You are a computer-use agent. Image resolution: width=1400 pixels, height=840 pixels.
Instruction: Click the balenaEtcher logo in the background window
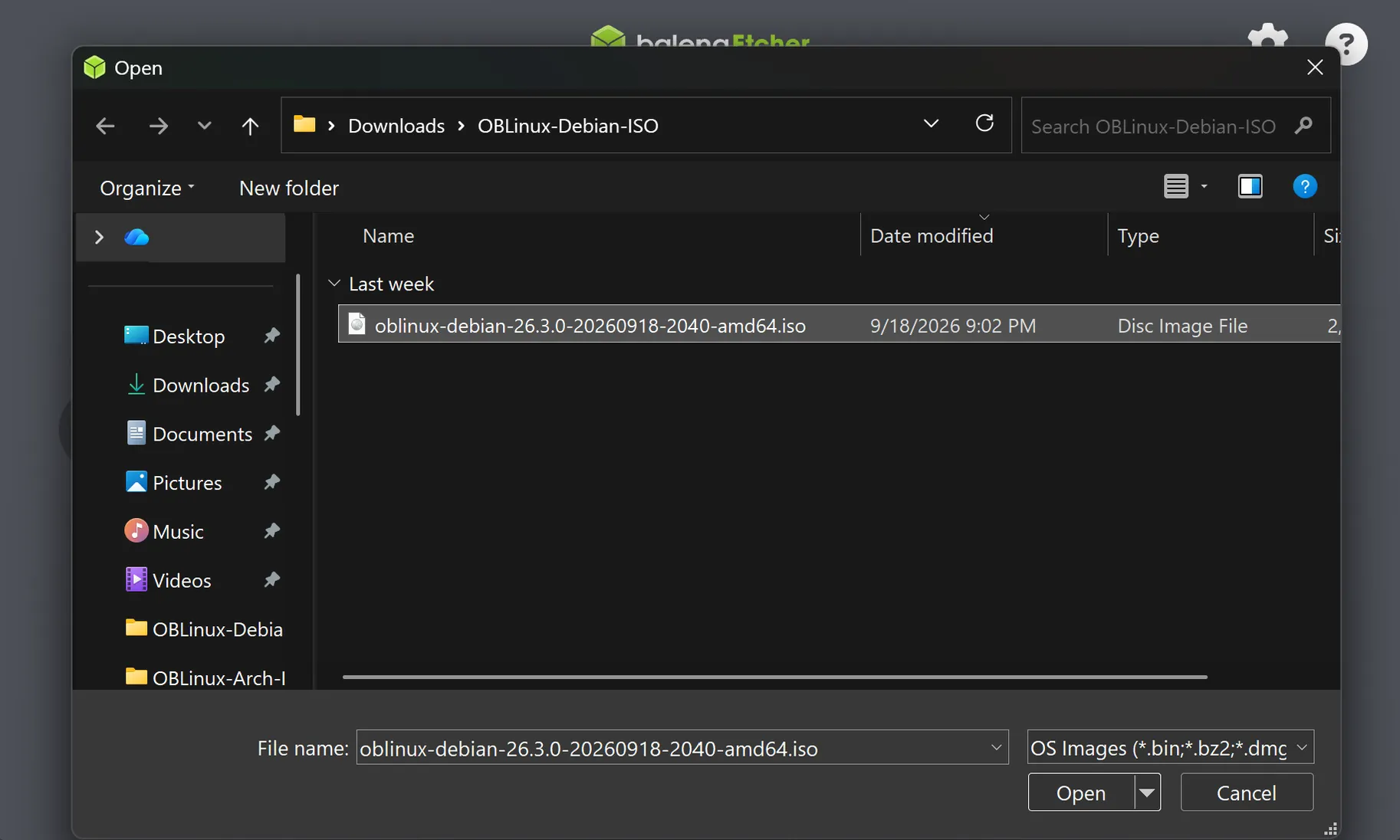(700, 37)
